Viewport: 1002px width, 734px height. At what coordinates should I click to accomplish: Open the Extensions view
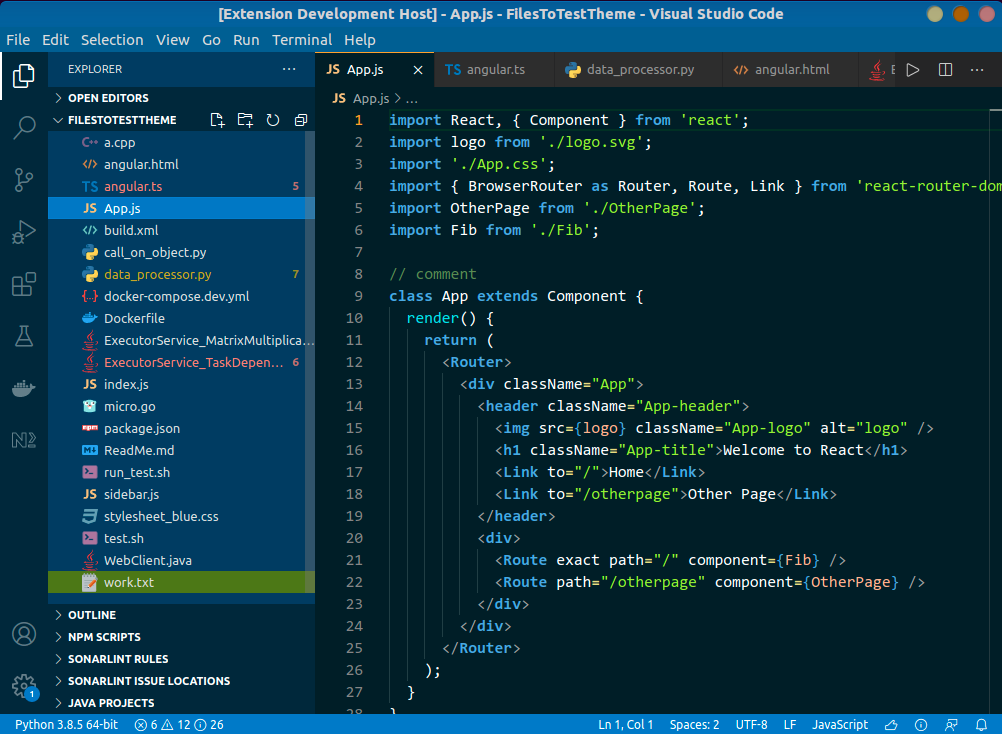point(24,284)
